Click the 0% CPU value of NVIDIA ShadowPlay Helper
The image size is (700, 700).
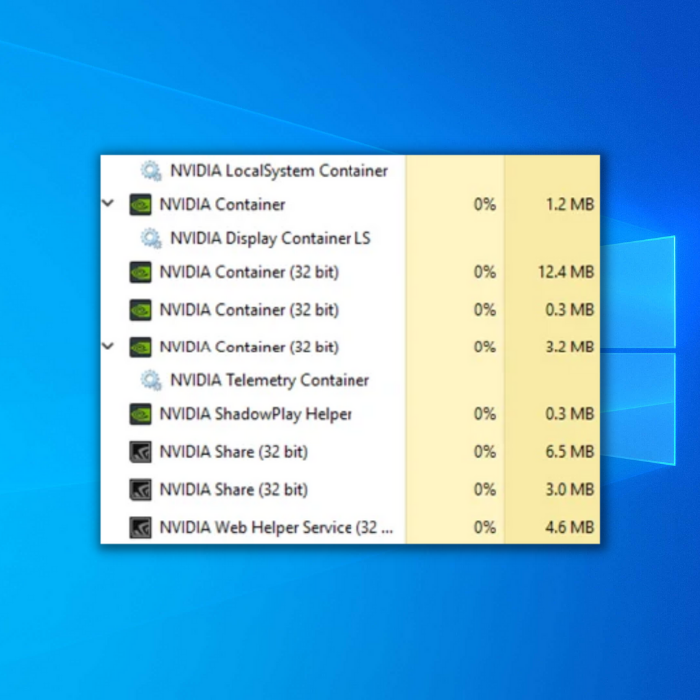(x=485, y=414)
